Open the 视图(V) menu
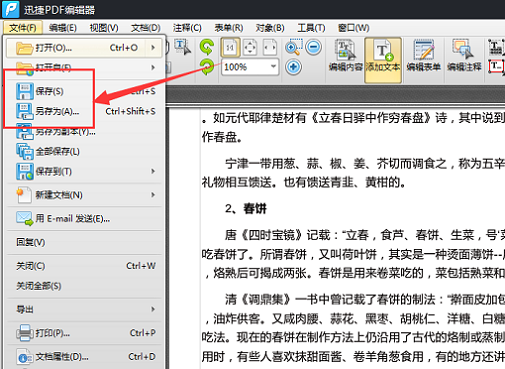This screenshot has height=369, width=505. click(104, 28)
